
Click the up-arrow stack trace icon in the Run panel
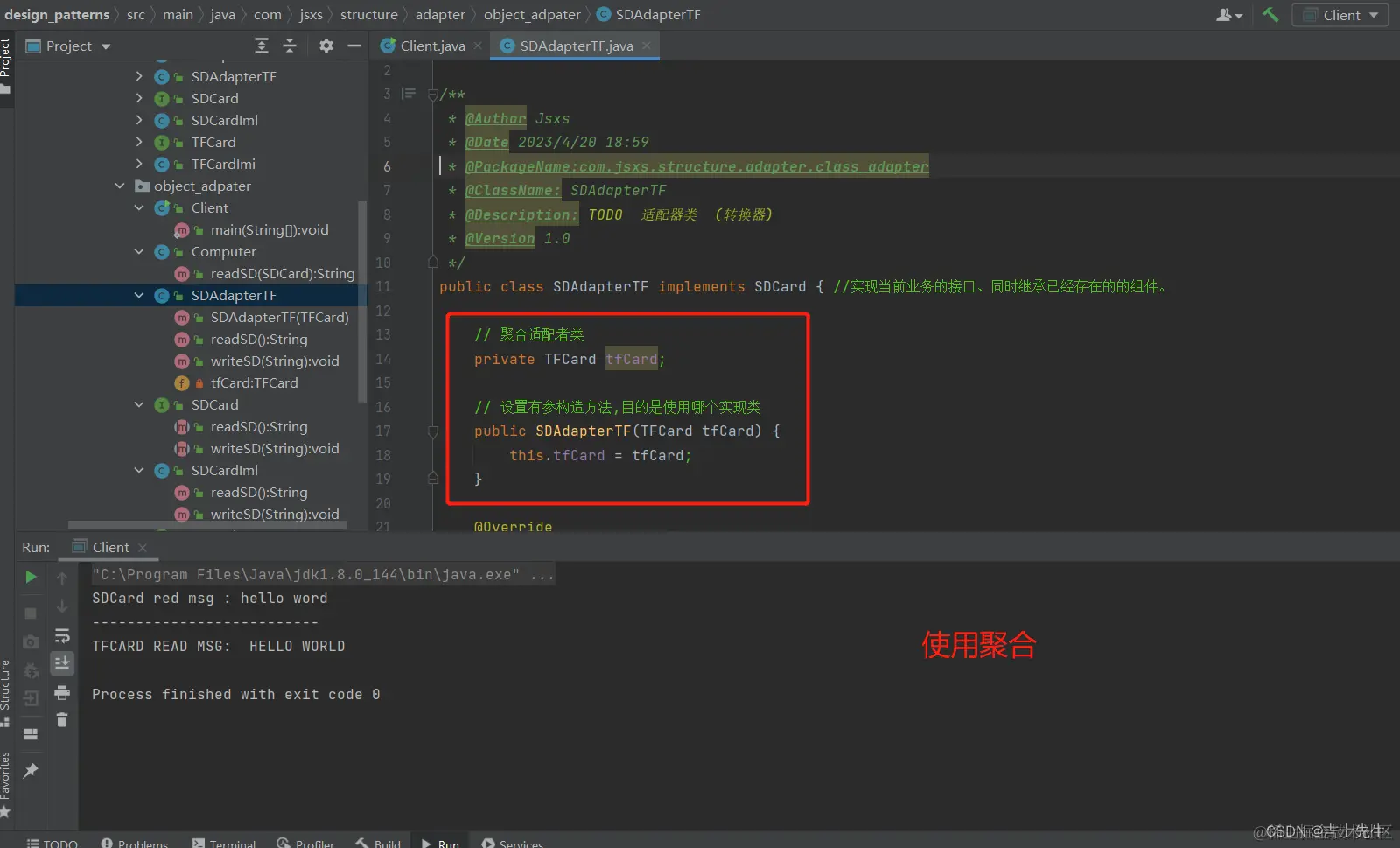(62, 578)
